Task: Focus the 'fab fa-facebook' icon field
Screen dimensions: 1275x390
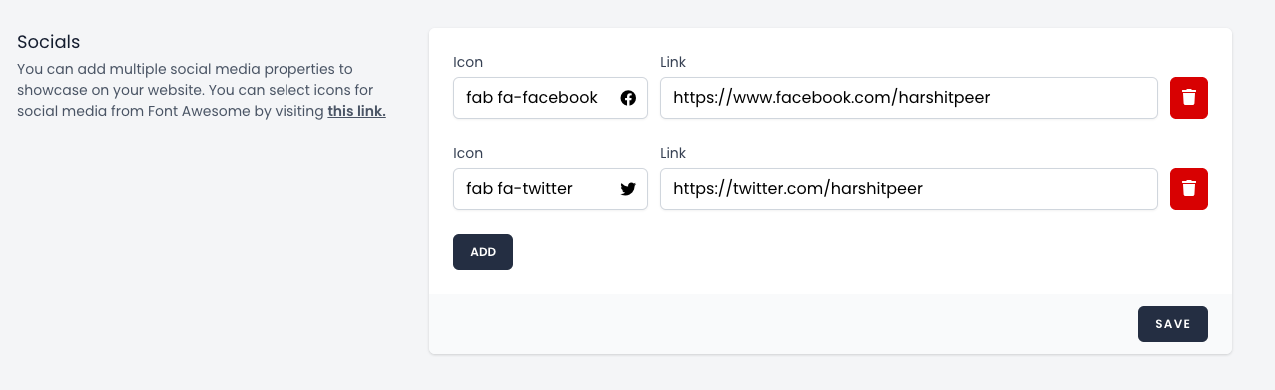Action: click(550, 98)
